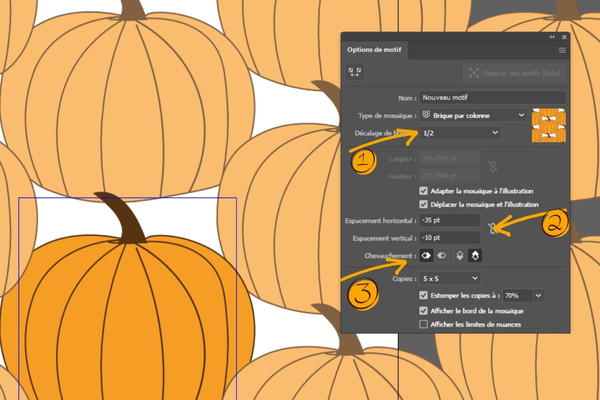
Task: Click the pumpkin pattern preview thumbnail
Action: 549,125
